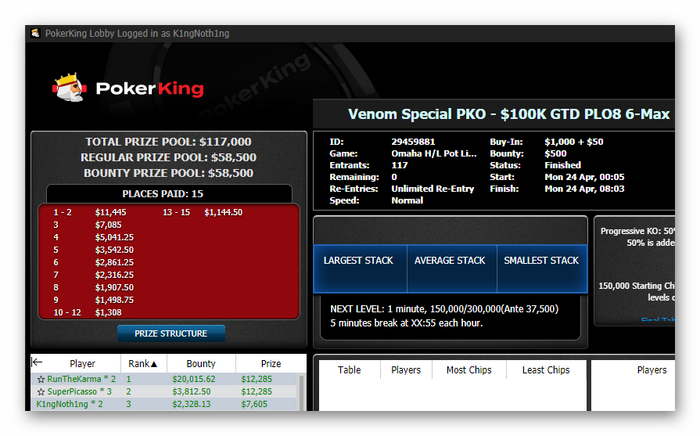Click the PokerKing title bar app icon
Viewport: 700px width, 436px height.
pyautogui.click(x=35, y=33)
